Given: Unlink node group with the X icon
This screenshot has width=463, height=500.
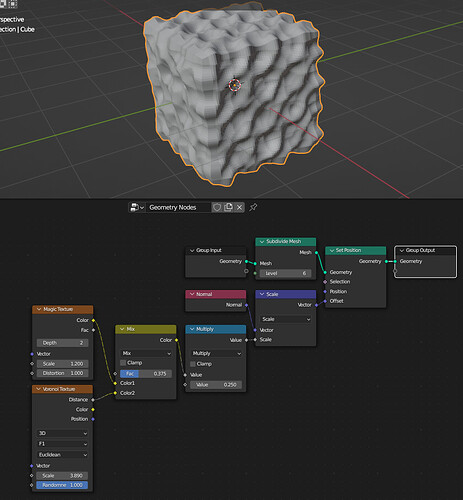Looking at the screenshot, I should (x=239, y=207).
